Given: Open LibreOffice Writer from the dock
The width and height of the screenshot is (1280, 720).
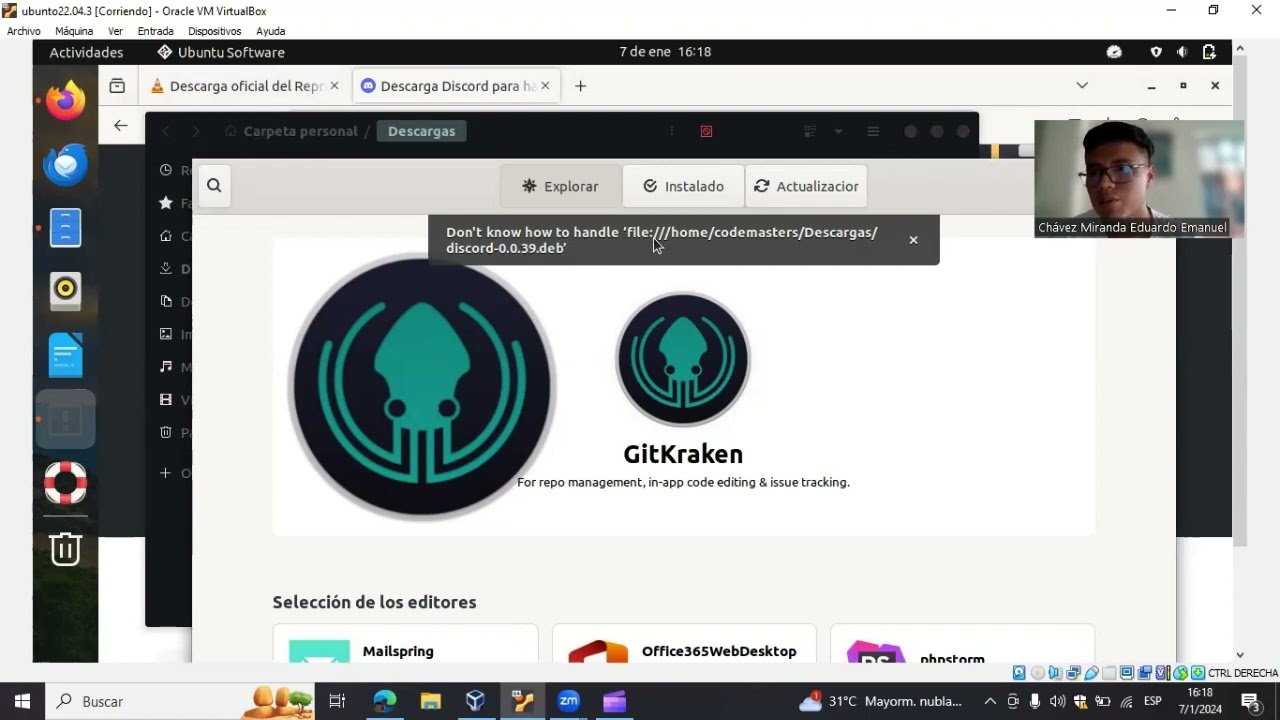Looking at the screenshot, I should 66,355.
